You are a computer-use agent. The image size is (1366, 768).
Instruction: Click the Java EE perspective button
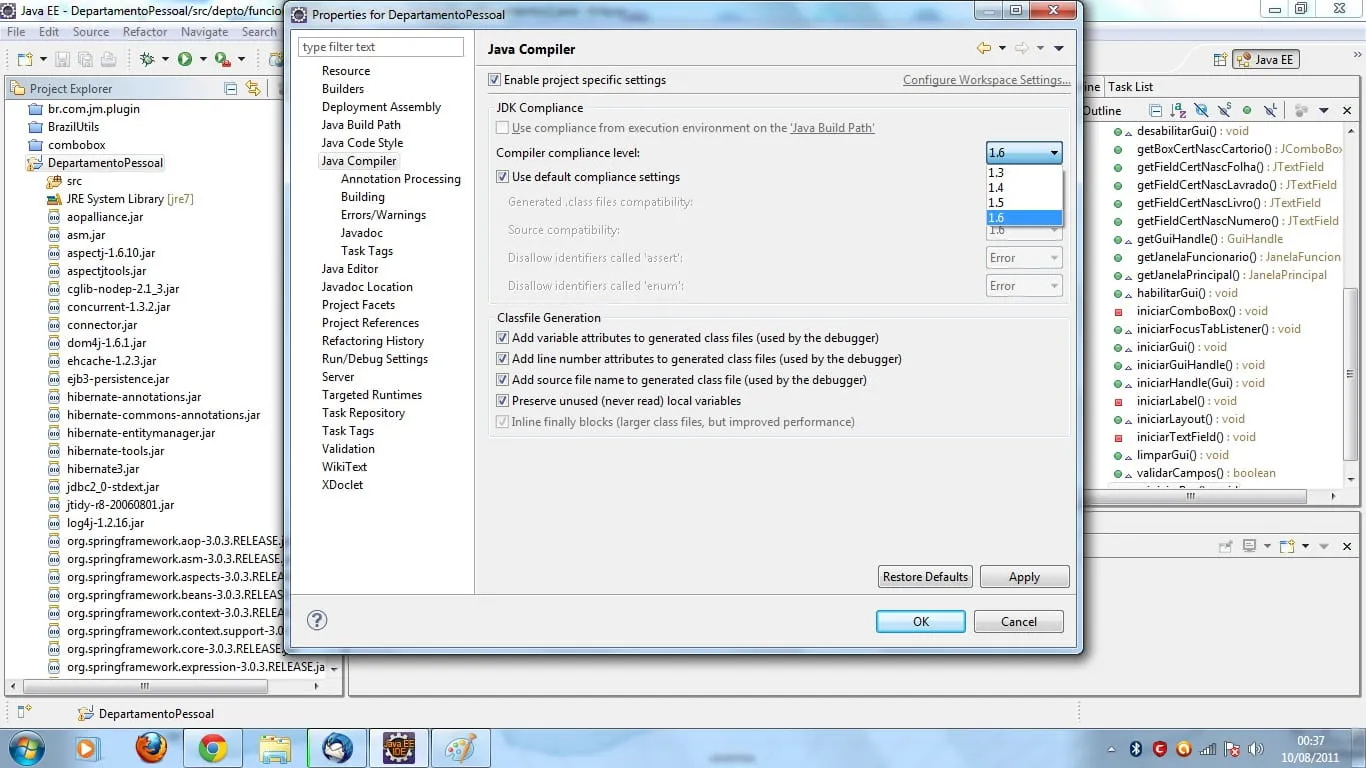pos(1266,60)
